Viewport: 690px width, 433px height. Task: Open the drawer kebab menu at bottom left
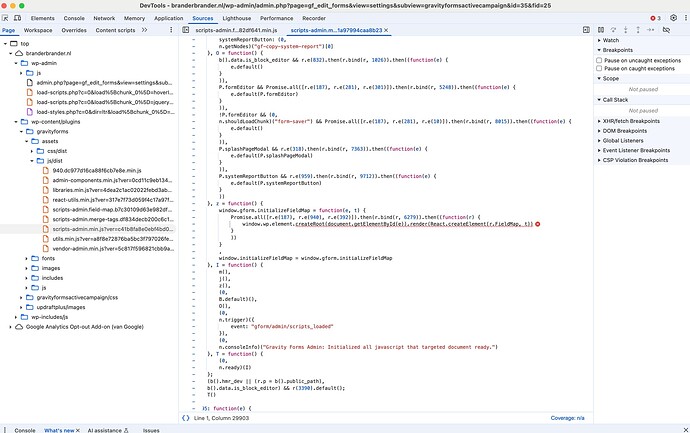tap(5, 430)
